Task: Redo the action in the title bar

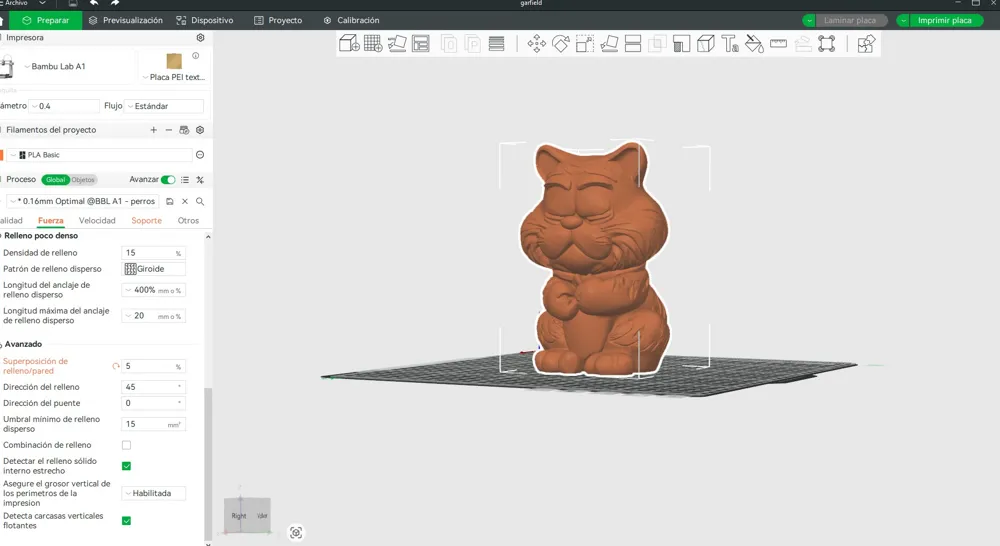Action: point(115,3)
